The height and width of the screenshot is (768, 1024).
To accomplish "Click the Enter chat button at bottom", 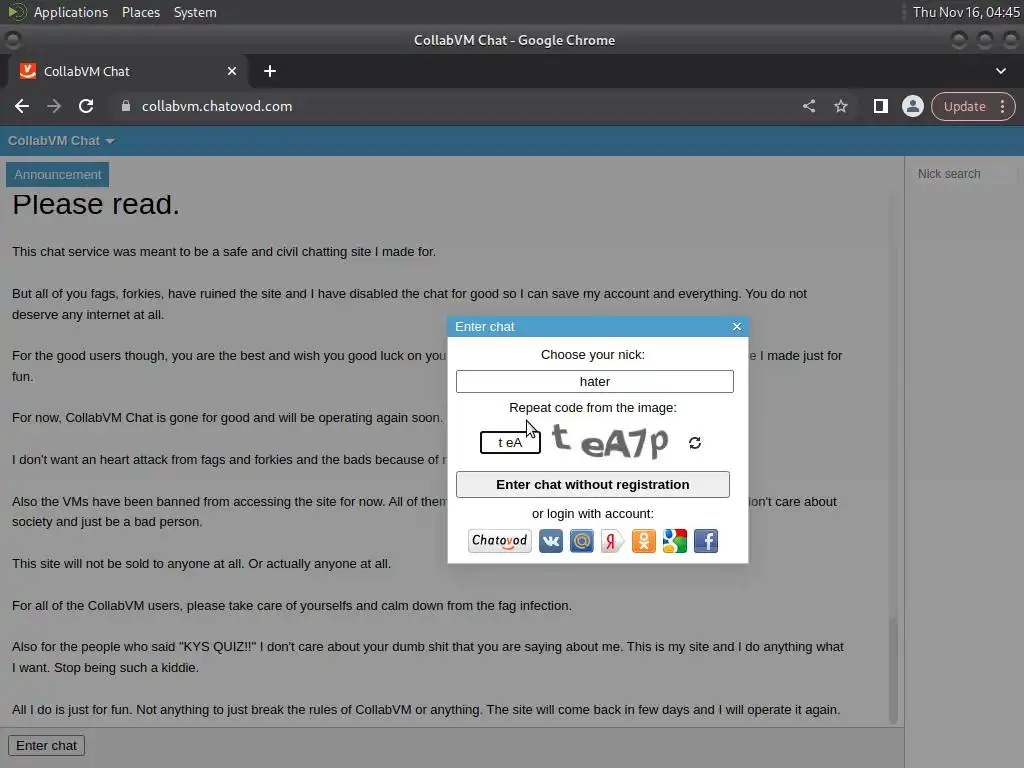I will point(46,746).
